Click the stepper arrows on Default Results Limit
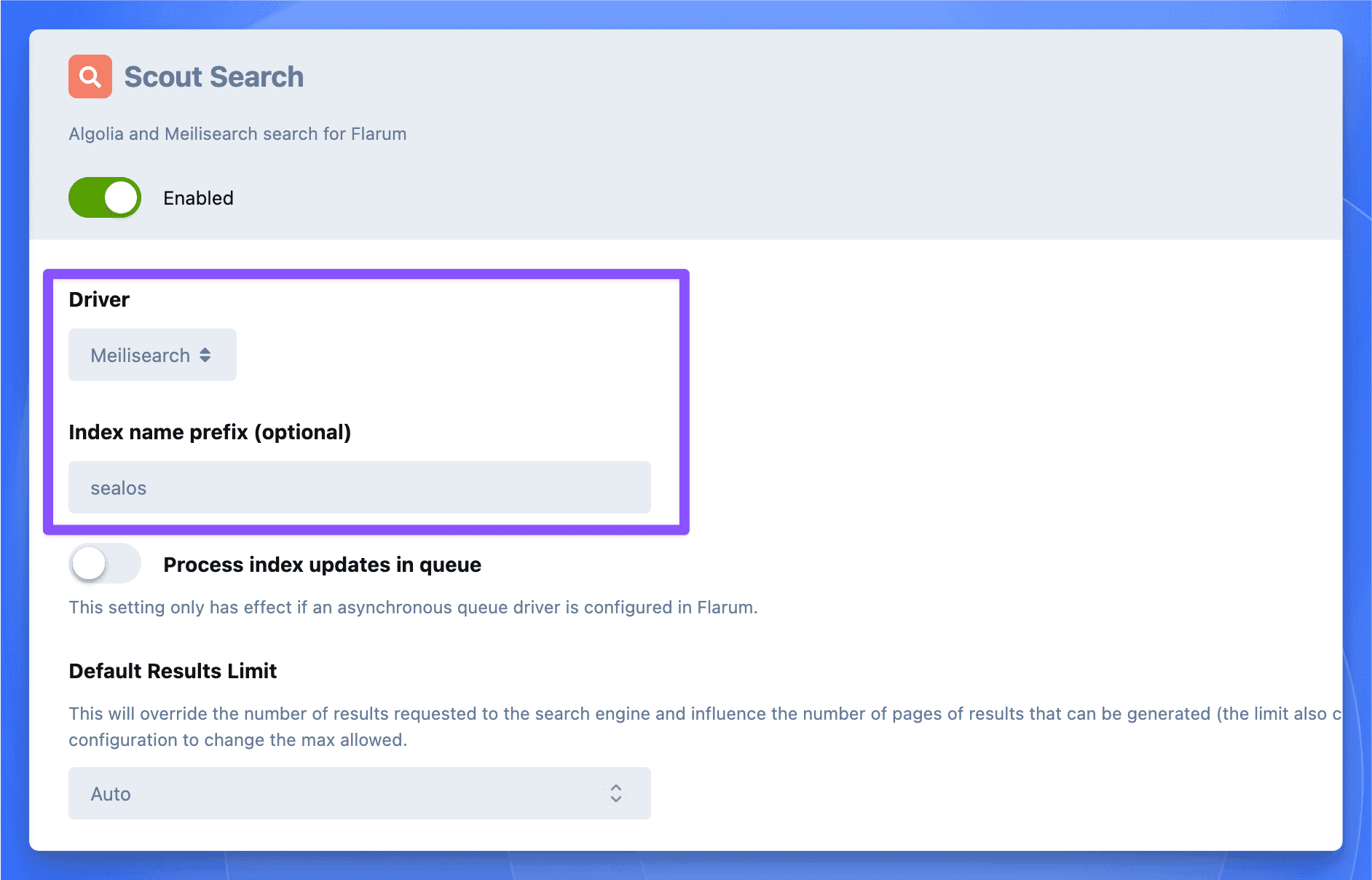This screenshot has height=880, width=1372. pos(615,793)
